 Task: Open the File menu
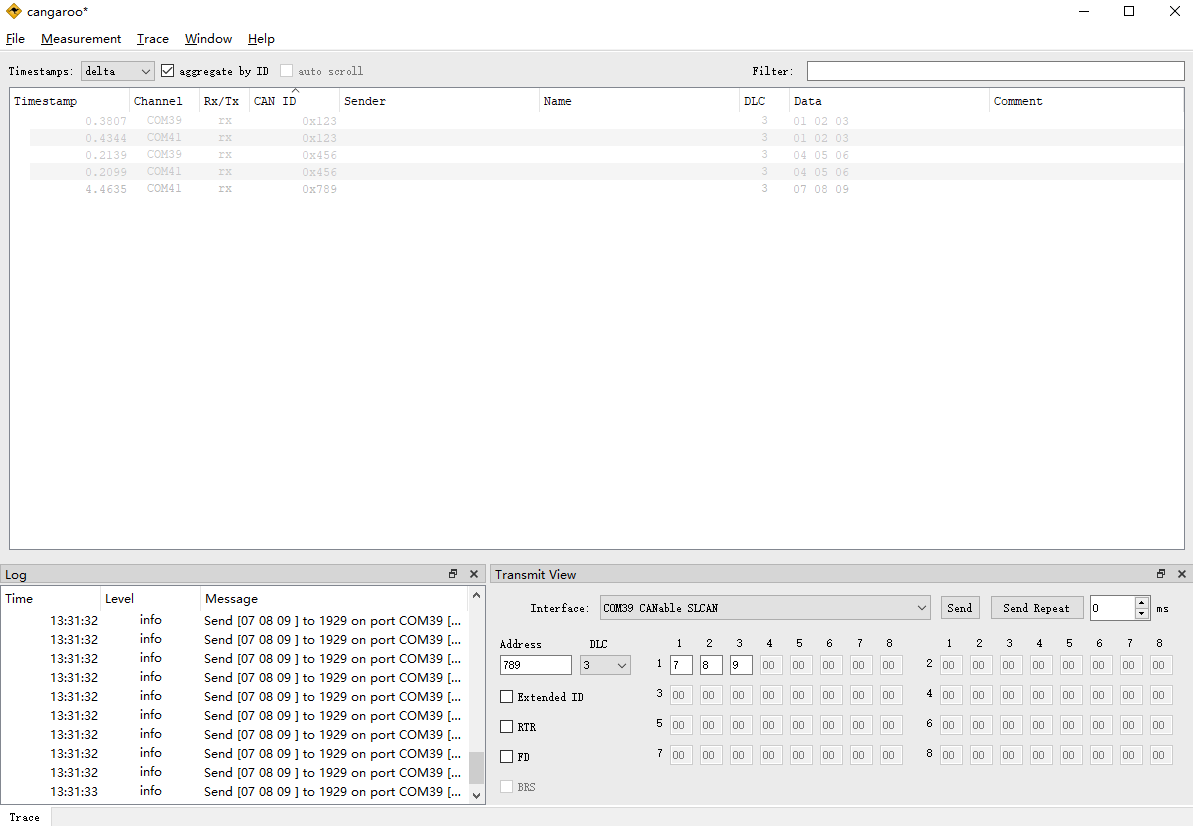[x=15, y=39]
